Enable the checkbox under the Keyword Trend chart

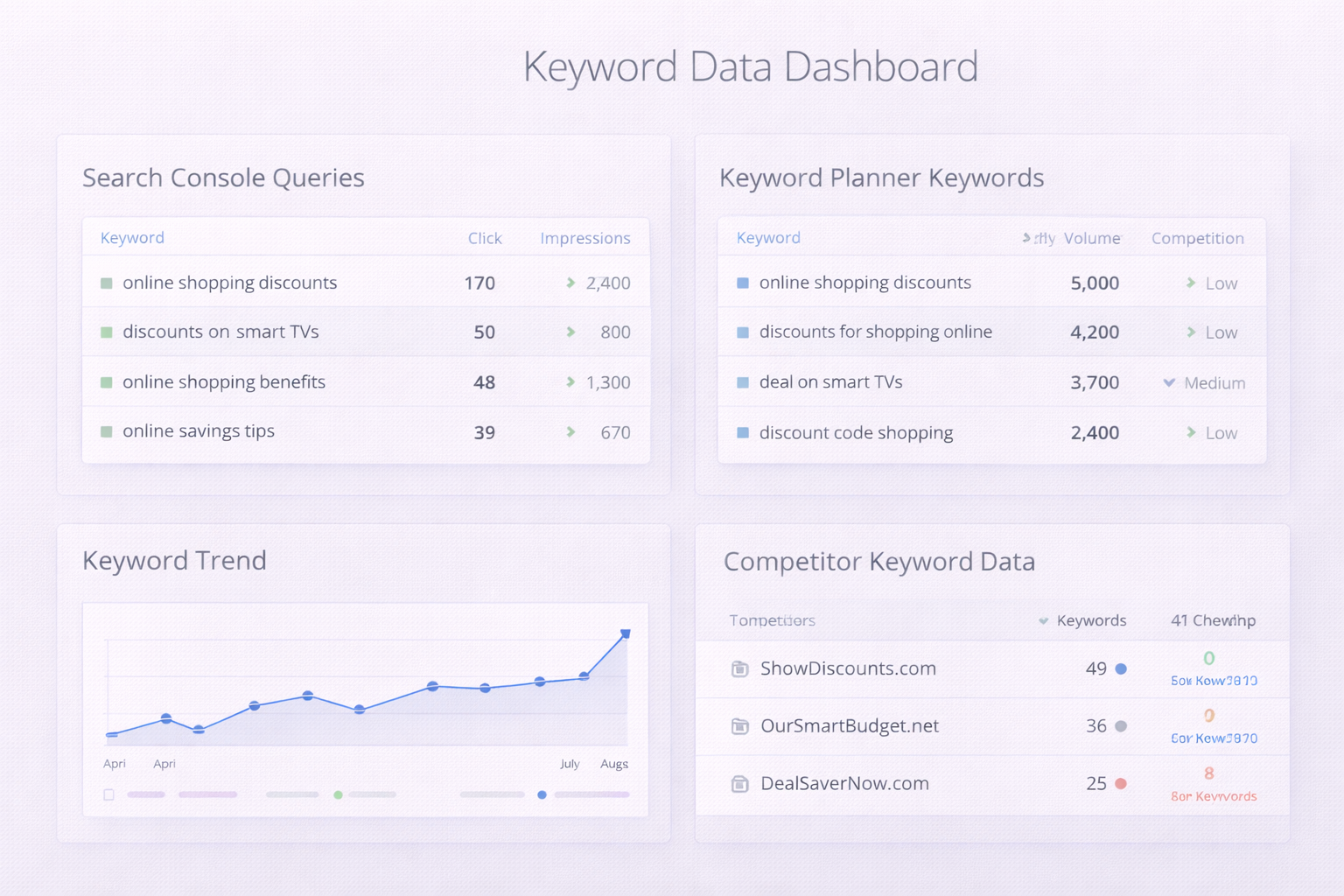[x=108, y=794]
